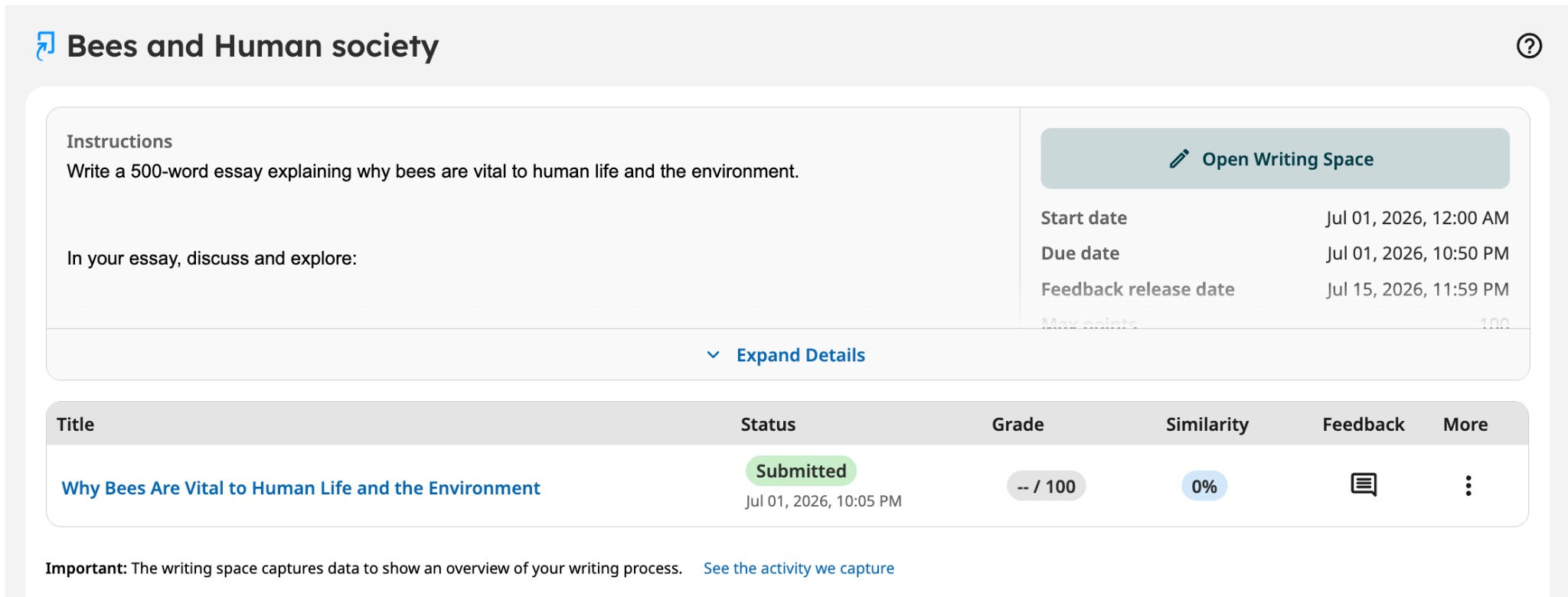See the activity we capture link
The height and width of the screenshot is (597, 1568).
pyautogui.click(x=799, y=569)
